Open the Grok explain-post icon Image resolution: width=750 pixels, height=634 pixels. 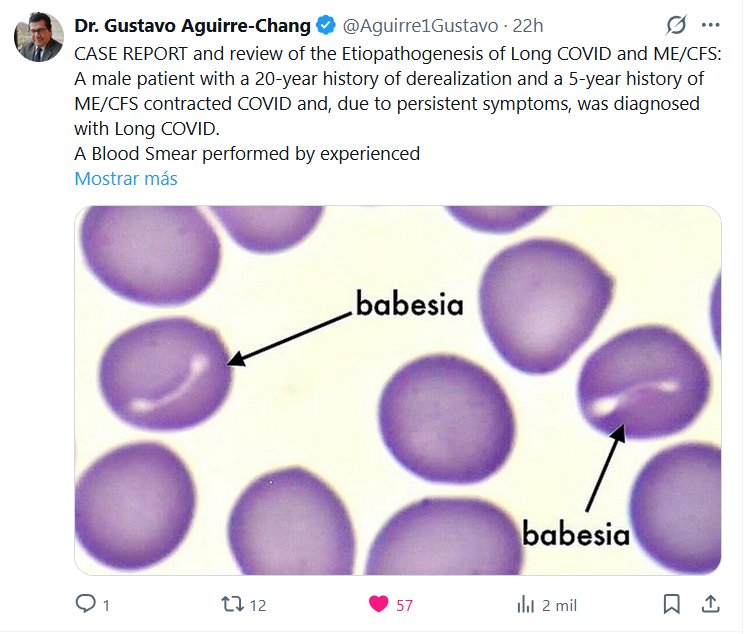(675, 25)
